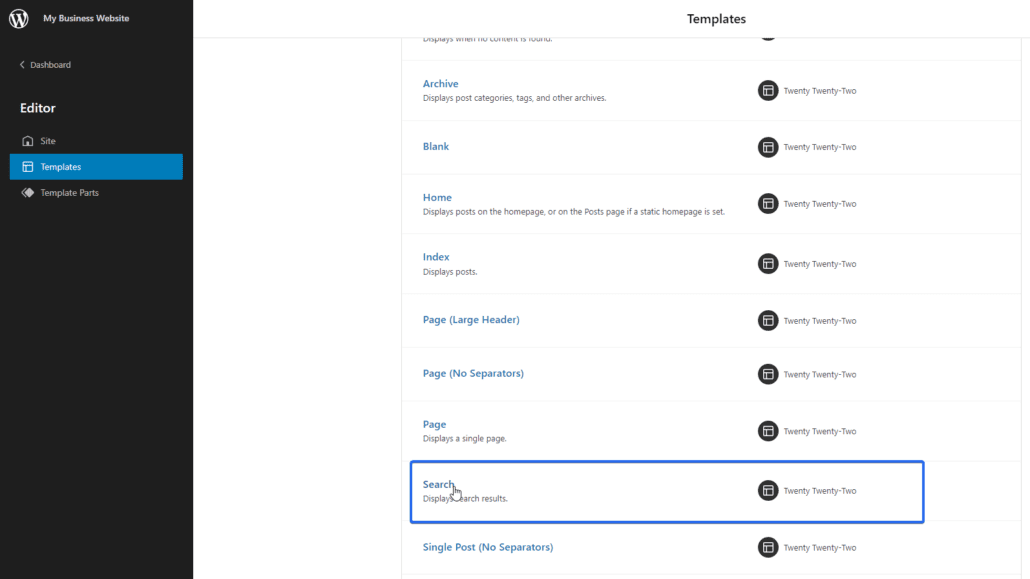This screenshot has height=579, width=1030.
Task: Click 'Displays post categories, tags, and other archives.' text
Action: [514, 98]
